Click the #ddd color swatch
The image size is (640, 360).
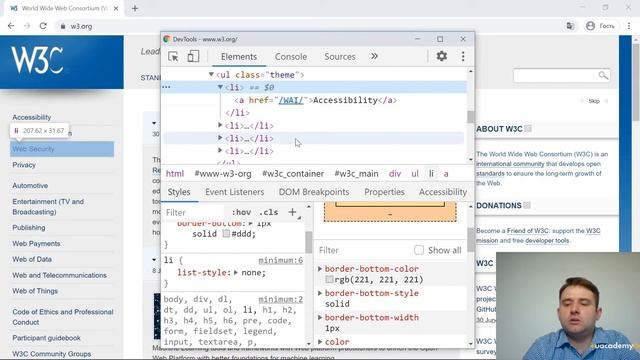coord(226,234)
